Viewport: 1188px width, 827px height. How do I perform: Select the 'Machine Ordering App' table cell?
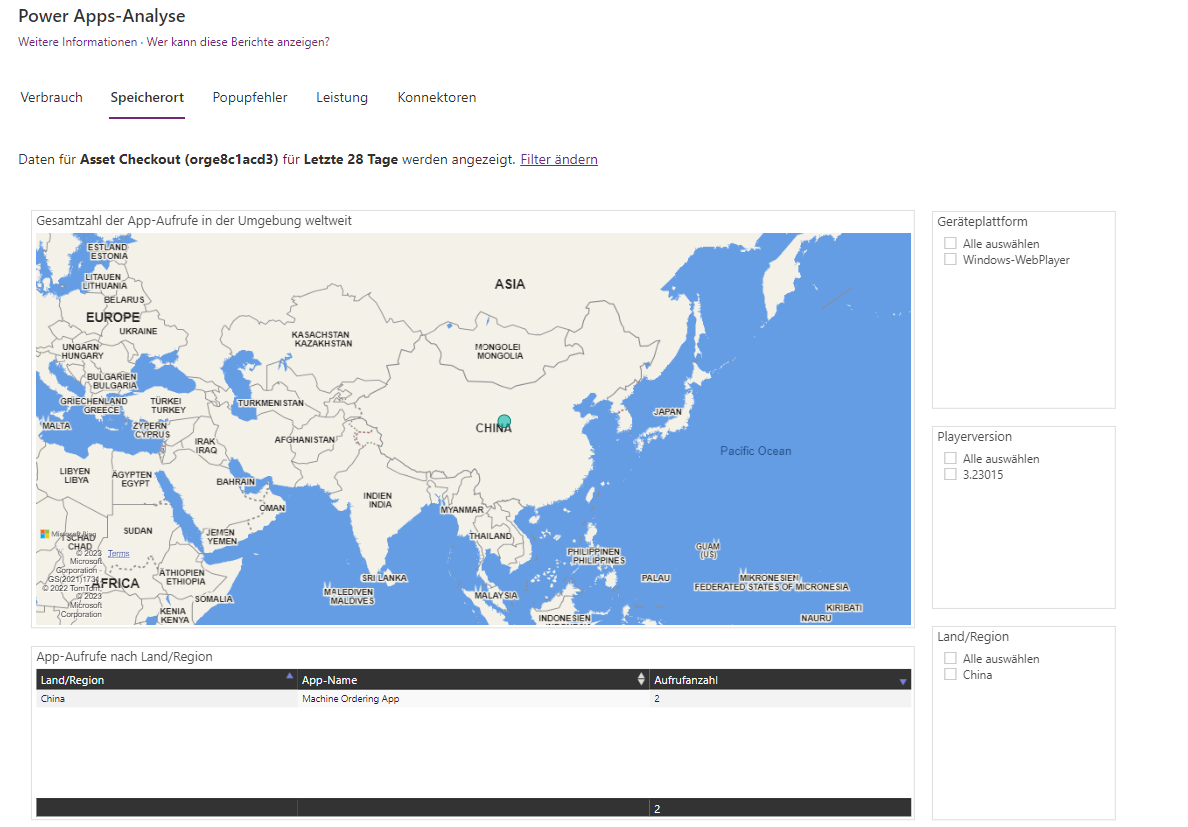pyautogui.click(x=474, y=698)
